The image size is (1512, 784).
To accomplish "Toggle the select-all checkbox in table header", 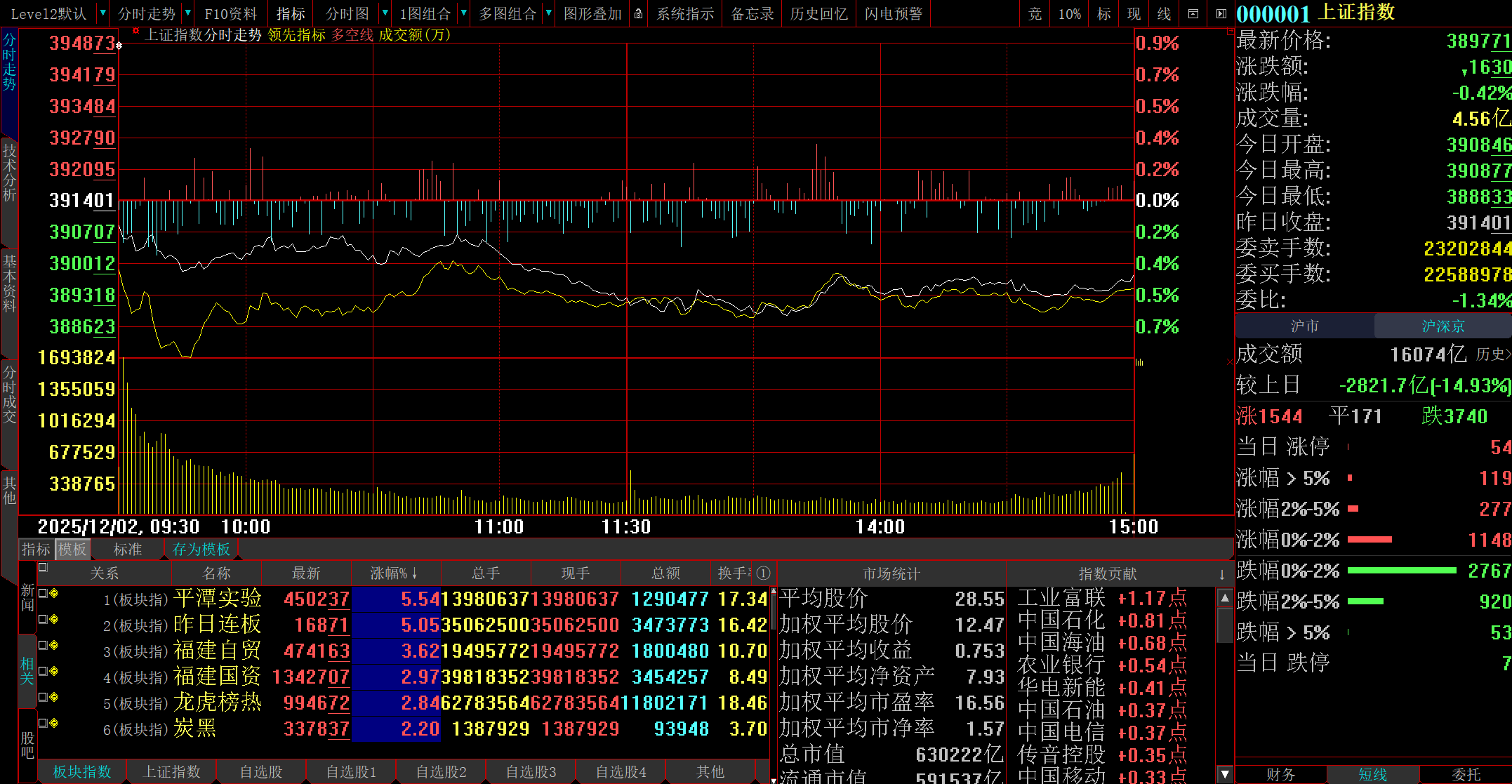I will pyautogui.click(x=43, y=567).
